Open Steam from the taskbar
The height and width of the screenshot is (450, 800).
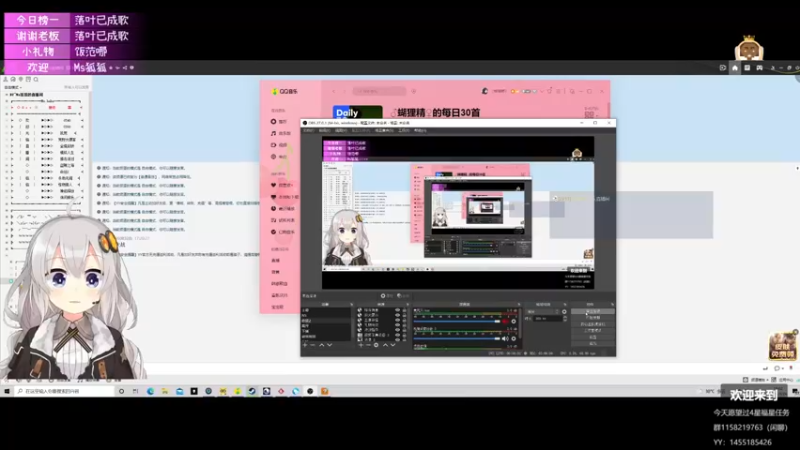tap(252, 391)
